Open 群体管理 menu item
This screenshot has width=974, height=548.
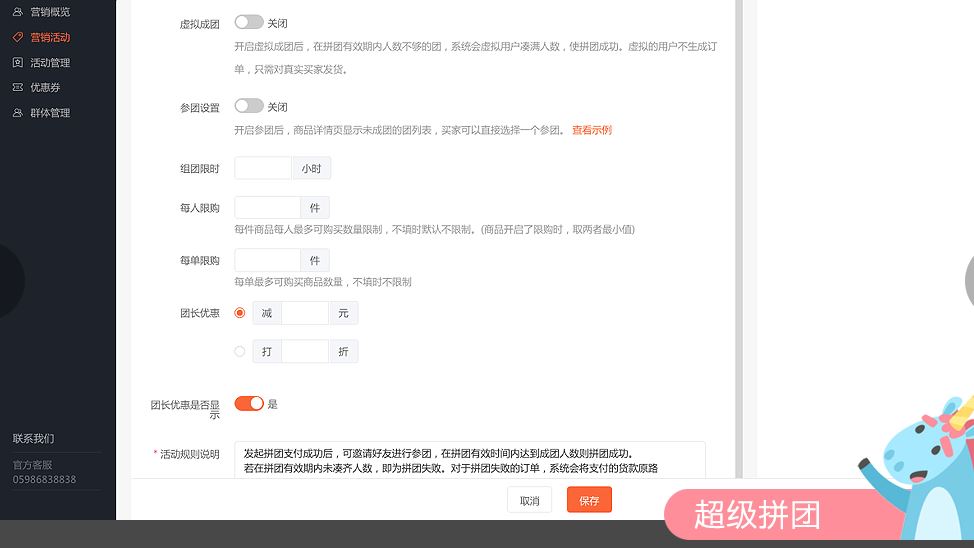[50, 113]
